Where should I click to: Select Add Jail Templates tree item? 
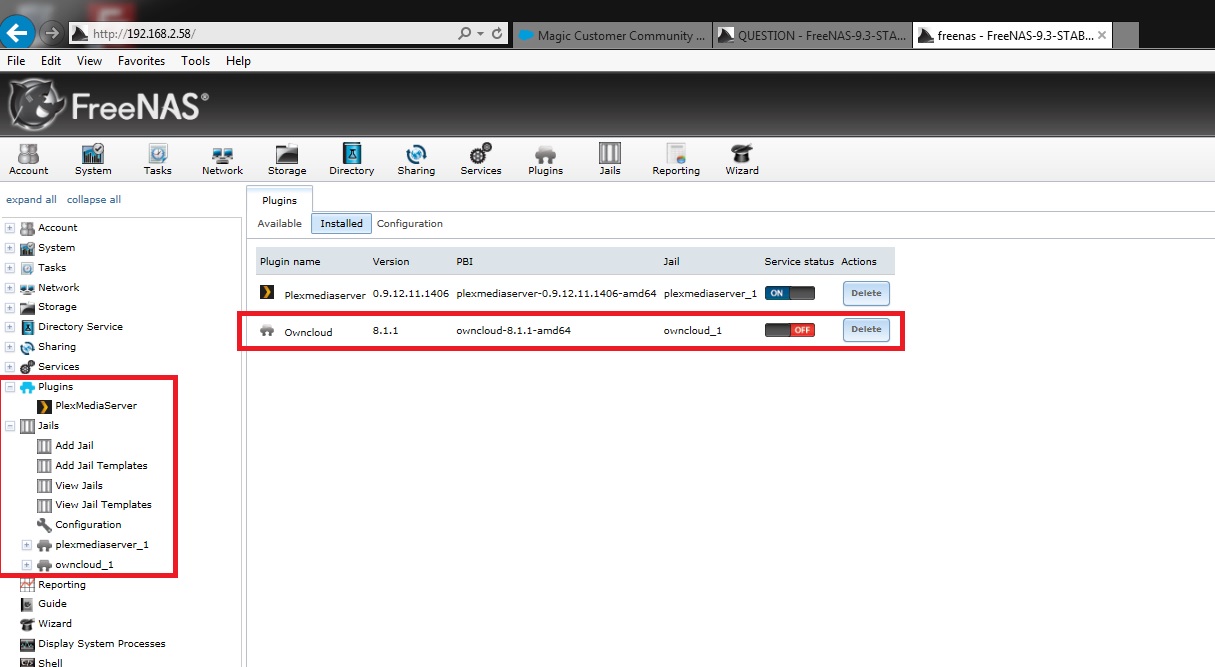click(x=101, y=466)
